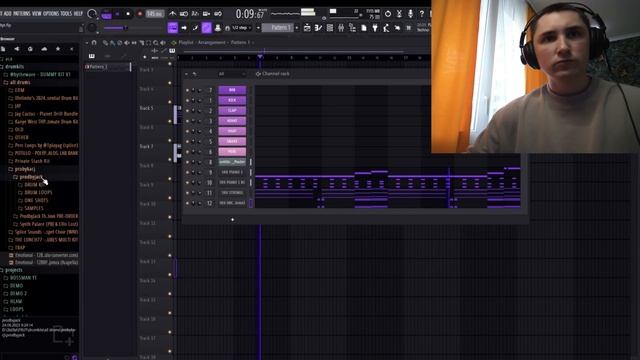Open the 1/2 step snap dropdown
Image resolution: width=640 pixels, height=360 pixels.
point(242,28)
